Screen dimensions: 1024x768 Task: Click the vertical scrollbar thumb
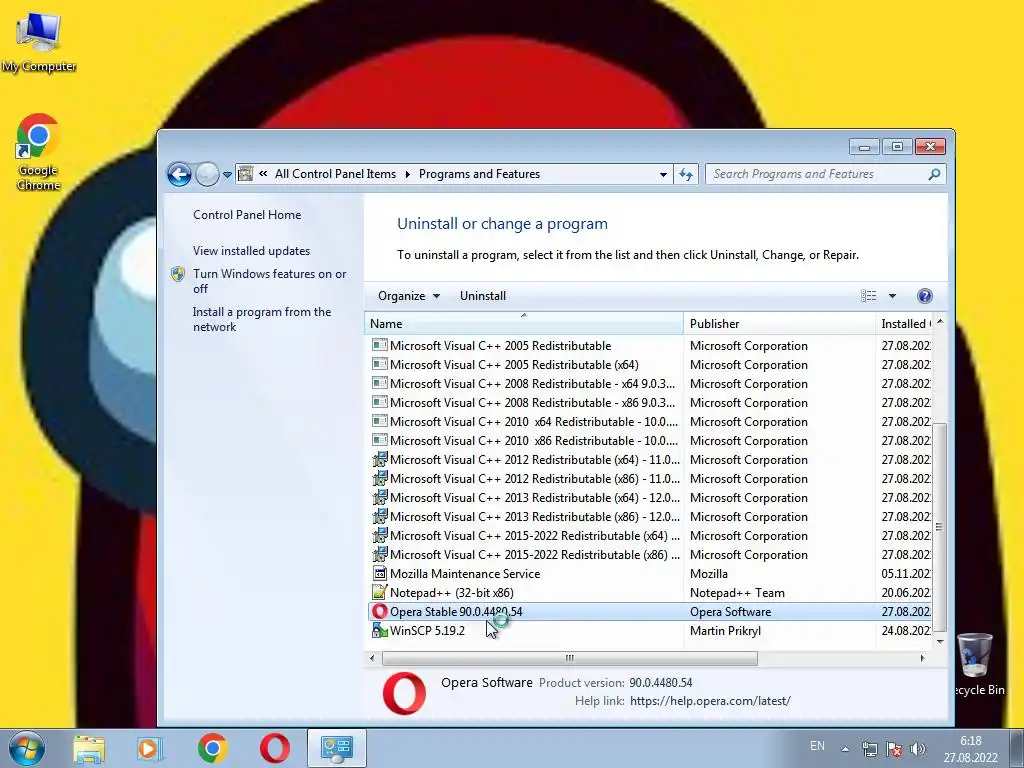[x=939, y=527]
